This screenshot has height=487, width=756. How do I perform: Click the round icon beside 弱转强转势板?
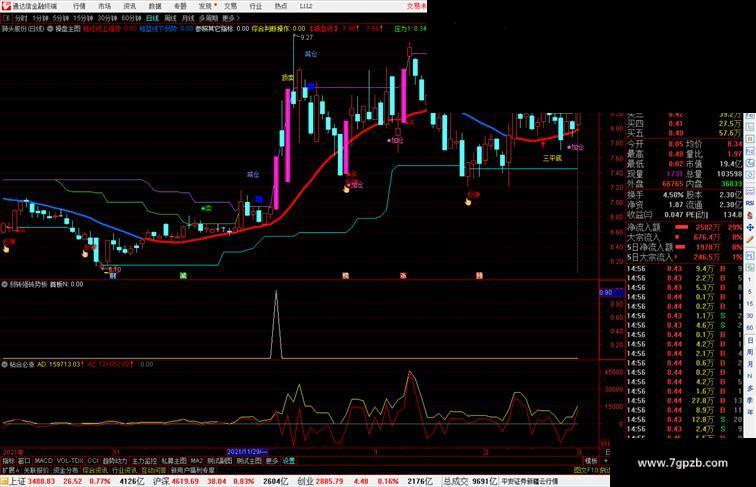coord(5,284)
